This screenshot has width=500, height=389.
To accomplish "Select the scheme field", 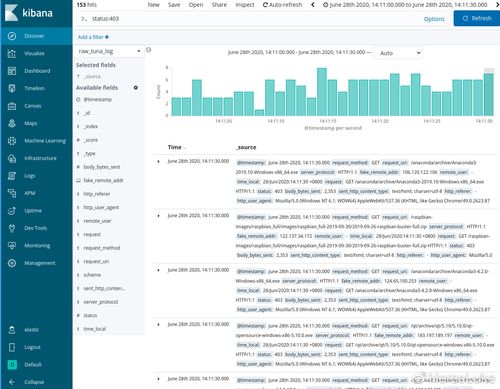I will coord(92,275).
